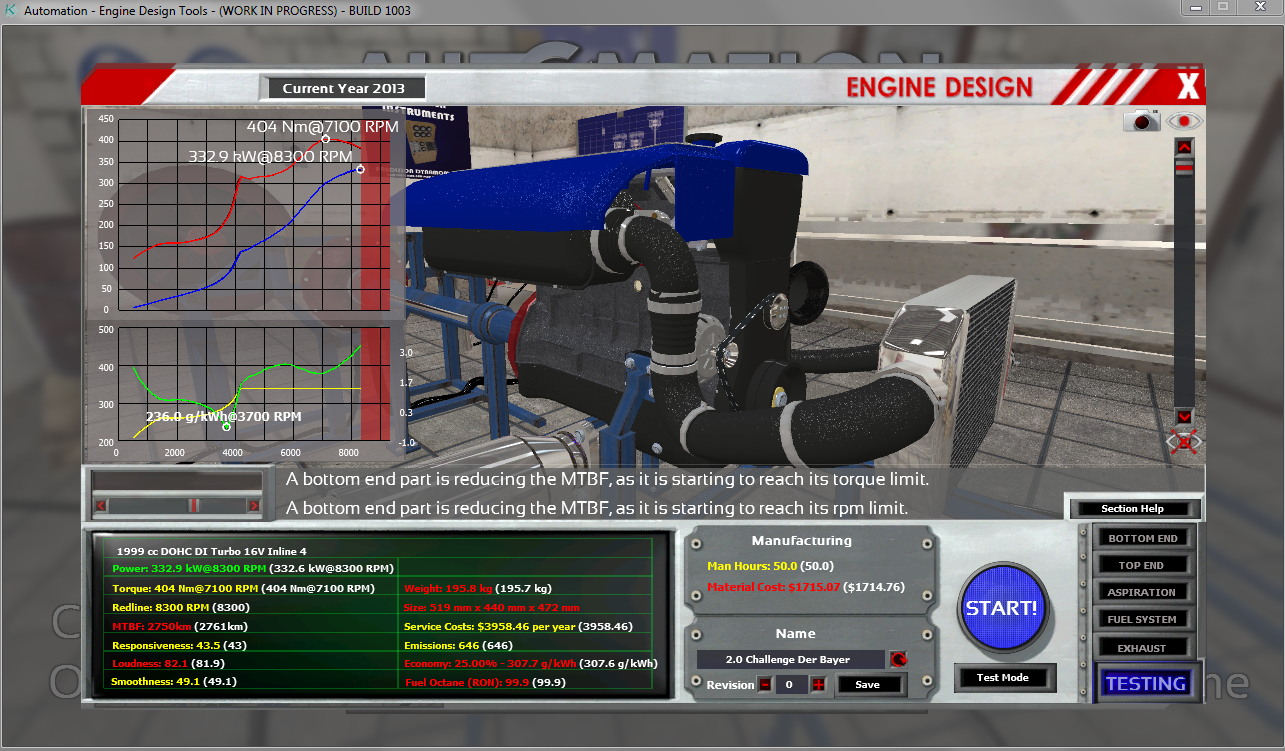The height and width of the screenshot is (751, 1285).
Task: Click the Automation app icon in title bar
Action: coord(9,11)
